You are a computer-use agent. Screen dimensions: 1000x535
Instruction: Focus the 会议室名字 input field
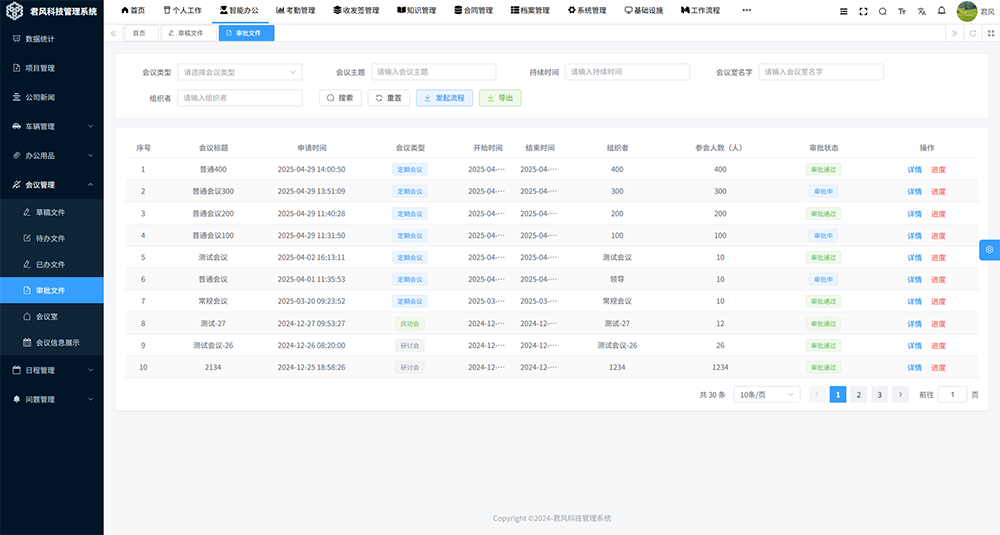[x=821, y=72]
